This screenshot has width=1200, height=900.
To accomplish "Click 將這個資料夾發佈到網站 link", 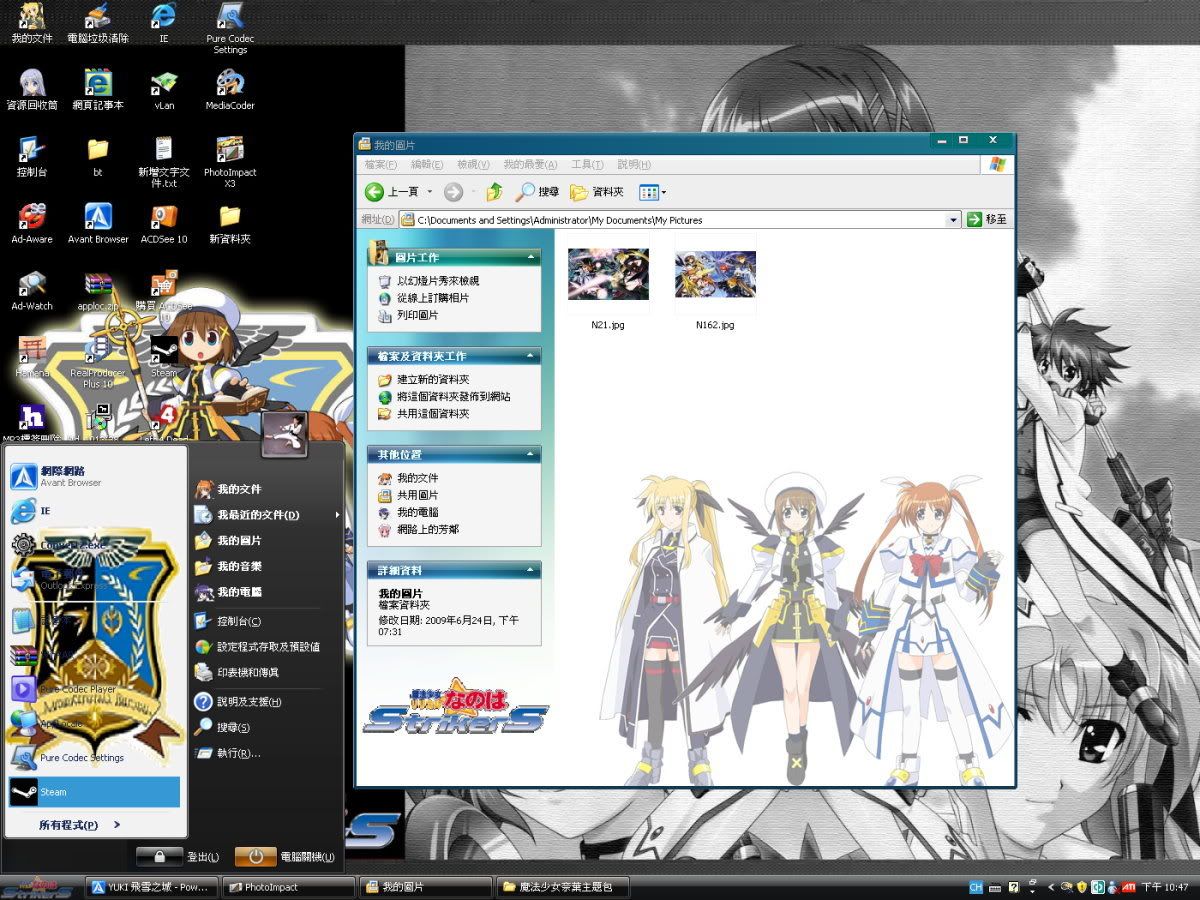I will pyautogui.click(x=454, y=397).
